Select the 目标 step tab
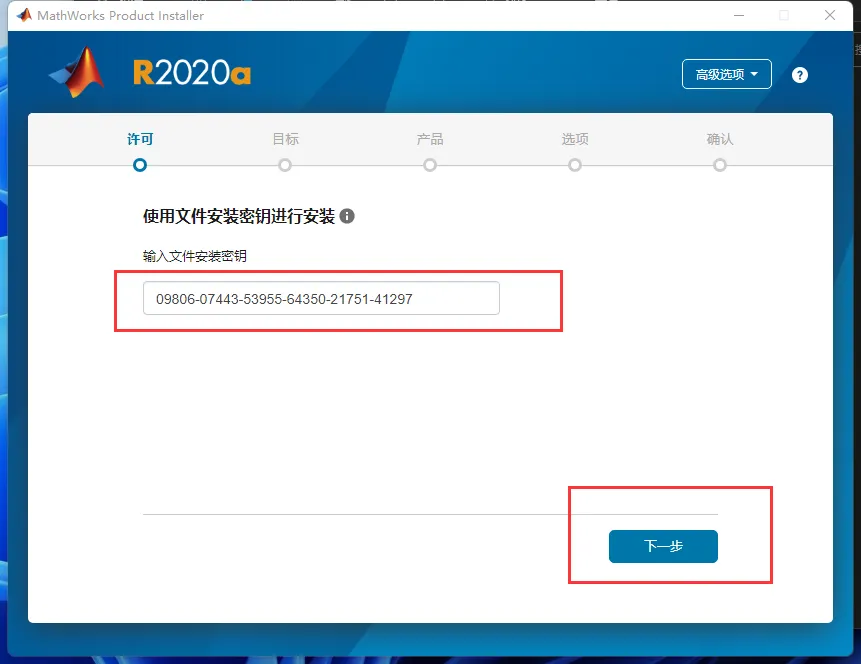Screen dimensions: 861x664 [x=286, y=139]
